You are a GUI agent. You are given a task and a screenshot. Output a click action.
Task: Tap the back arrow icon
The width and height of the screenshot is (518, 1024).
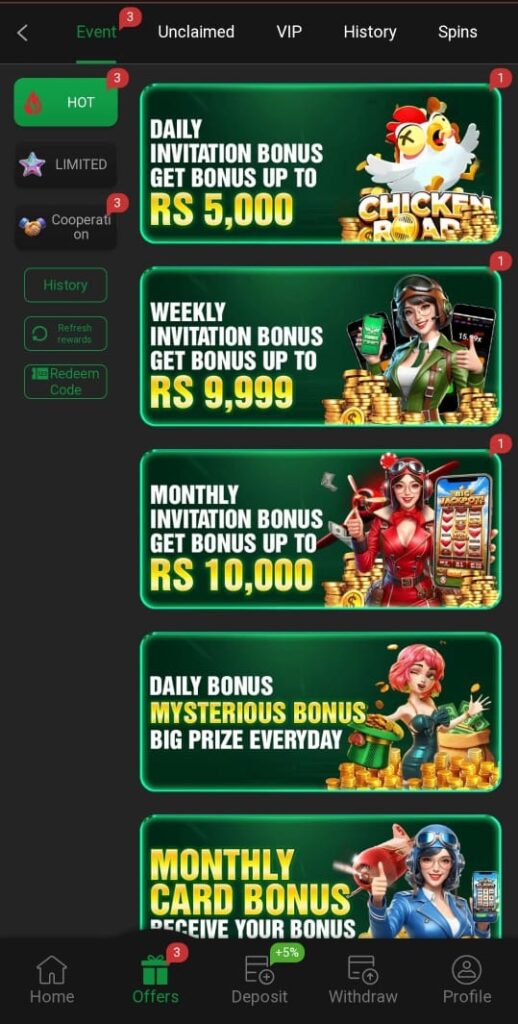[x=22, y=33]
